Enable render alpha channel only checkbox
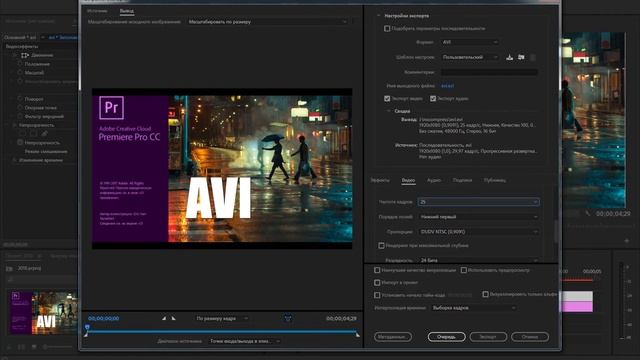The height and width of the screenshot is (360, 640). (485, 294)
